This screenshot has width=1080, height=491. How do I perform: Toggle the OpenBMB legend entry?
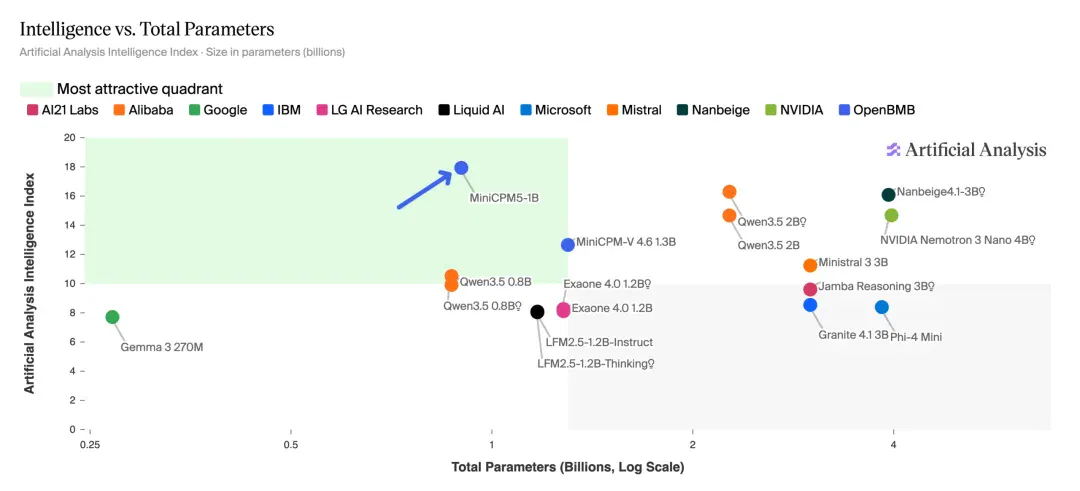[877, 110]
